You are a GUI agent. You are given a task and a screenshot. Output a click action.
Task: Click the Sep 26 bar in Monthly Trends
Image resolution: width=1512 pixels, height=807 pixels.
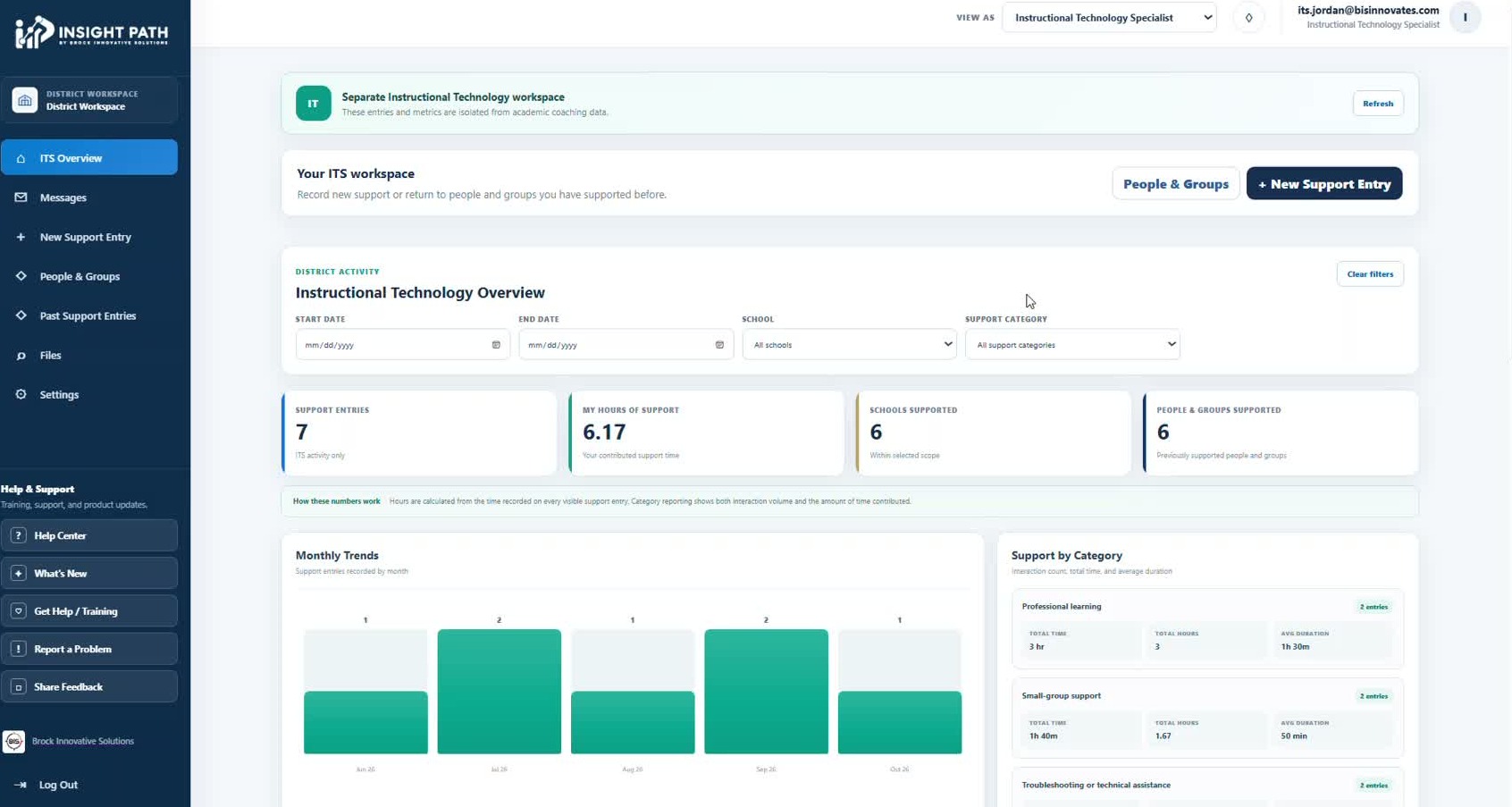pyautogui.click(x=766, y=692)
